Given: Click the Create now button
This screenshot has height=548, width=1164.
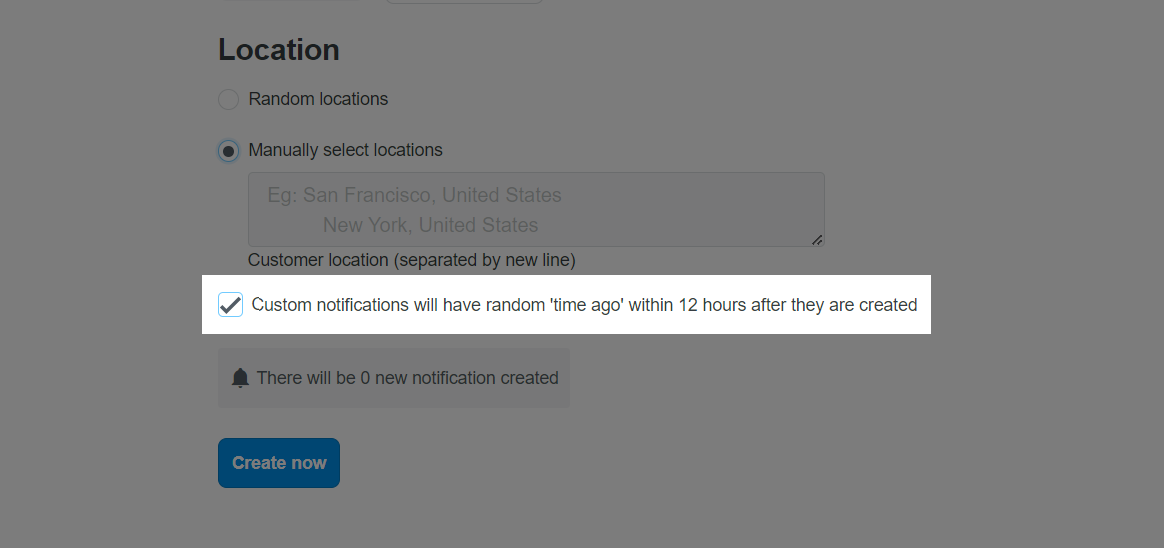Looking at the screenshot, I should click(278, 463).
